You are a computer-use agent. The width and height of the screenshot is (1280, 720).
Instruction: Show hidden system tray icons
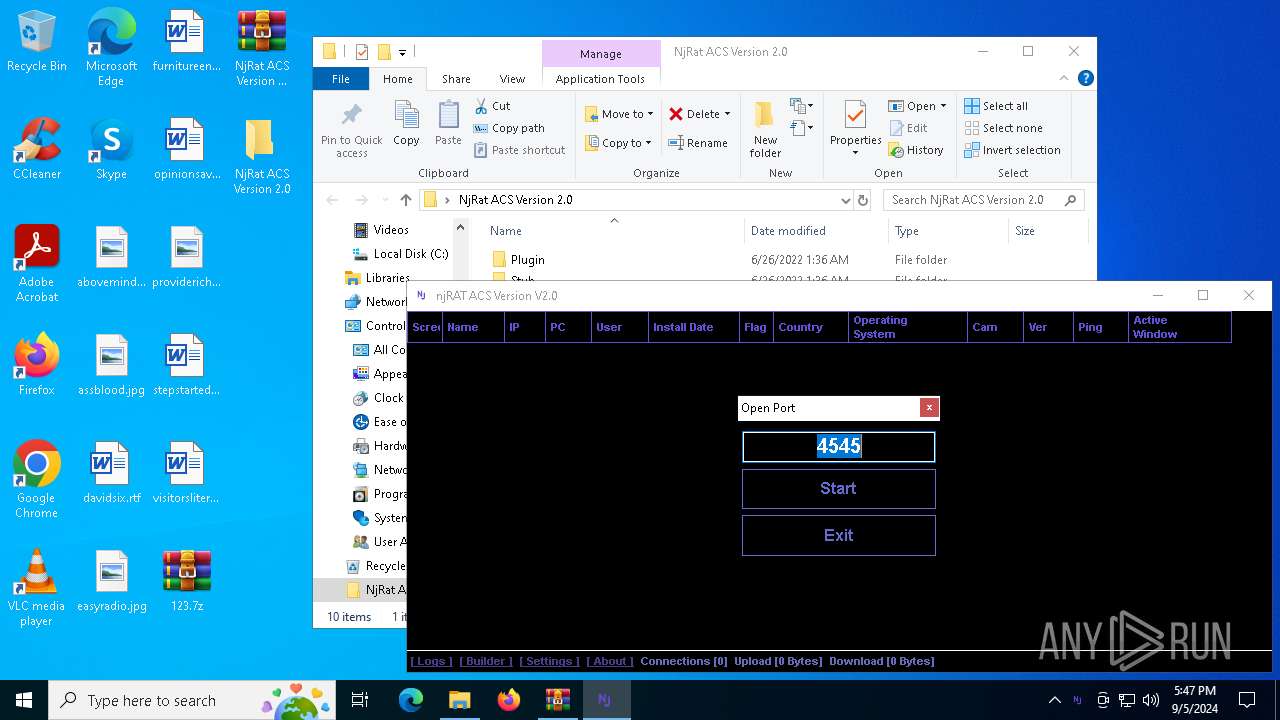(1054, 700)
